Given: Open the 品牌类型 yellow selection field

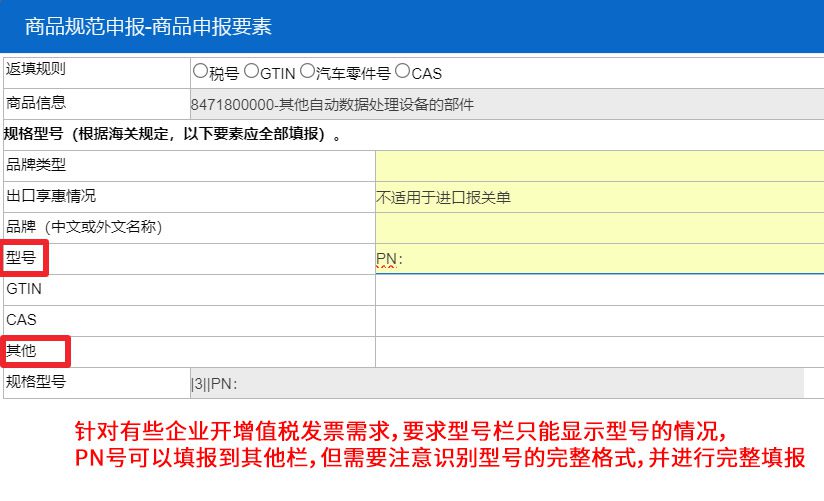Looking at the screenshot, I should coord(599,165).
